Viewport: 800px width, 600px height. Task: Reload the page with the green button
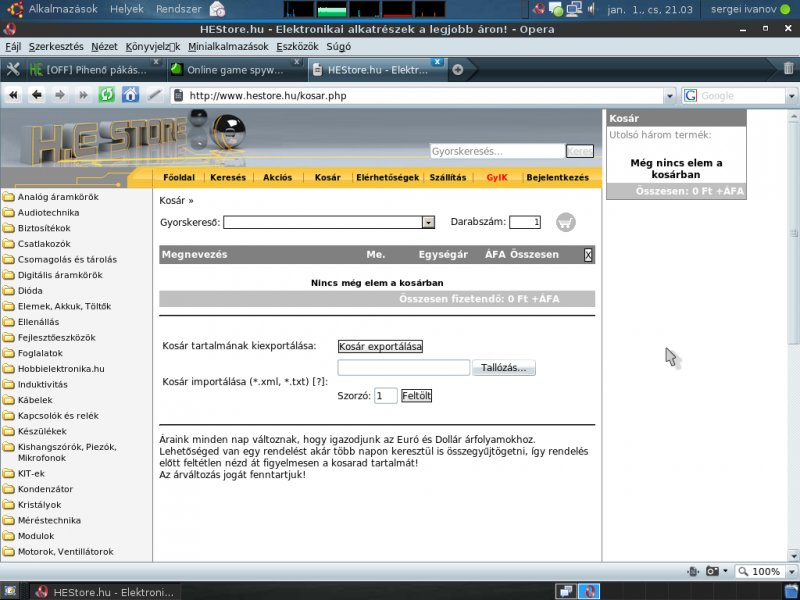coord(107,95)
